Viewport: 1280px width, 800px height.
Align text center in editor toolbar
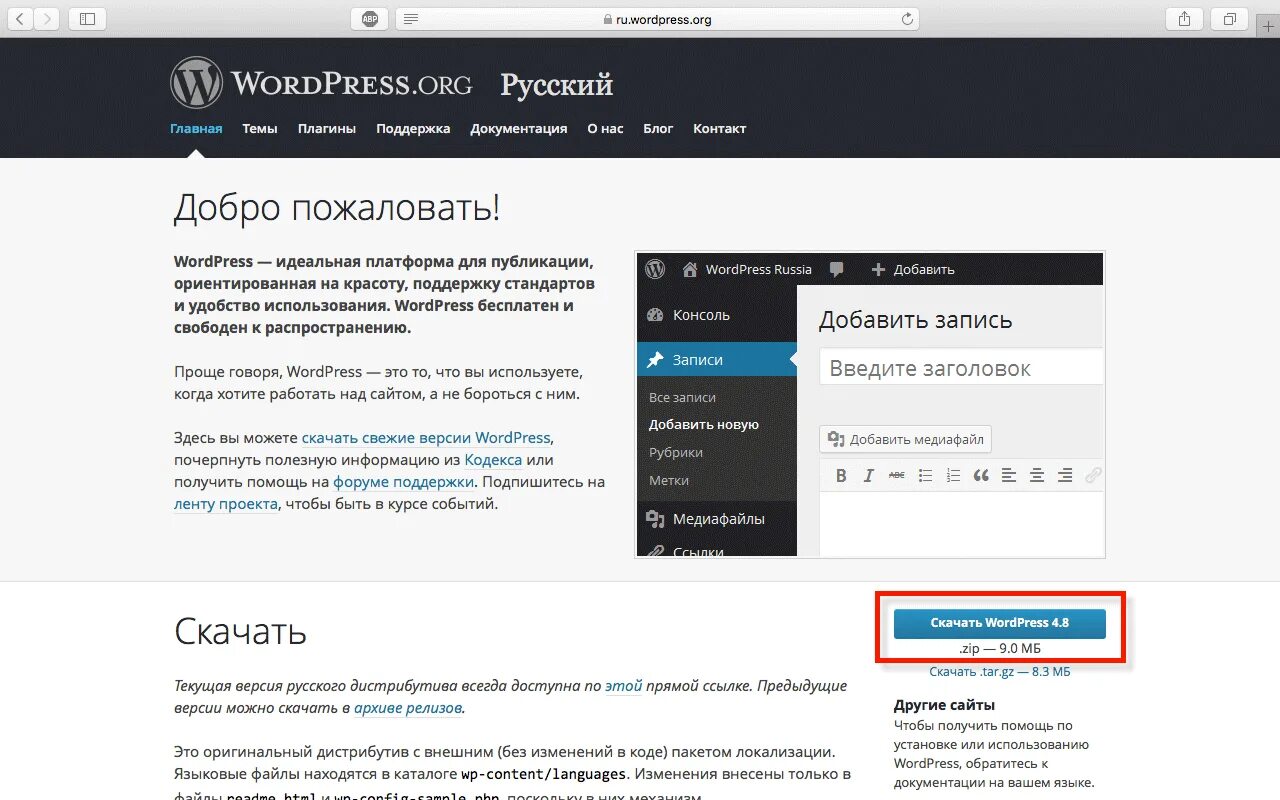point(1037,476)
